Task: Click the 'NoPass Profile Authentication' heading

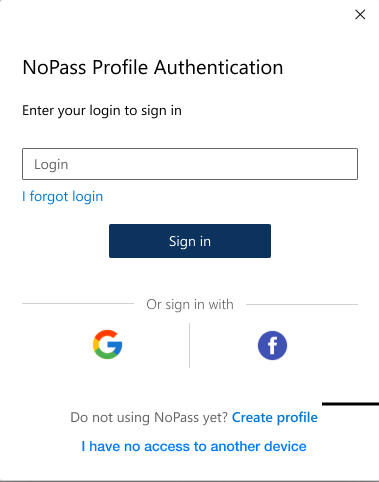Action: [153, 67]
